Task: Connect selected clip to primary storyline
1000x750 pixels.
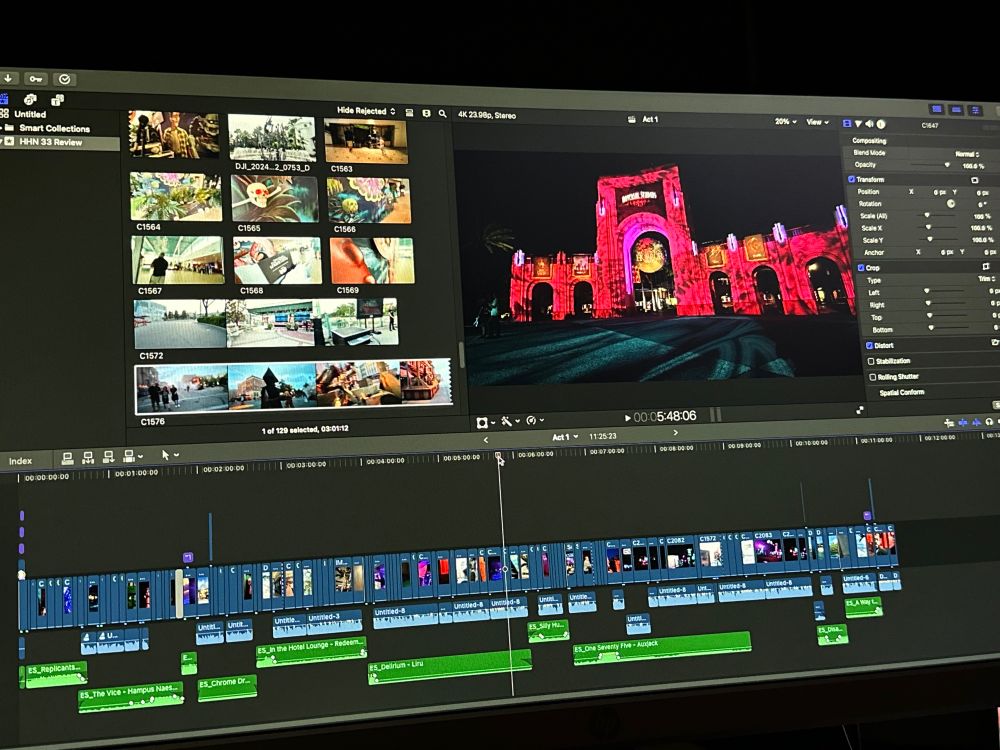Action: pos(67,457)
